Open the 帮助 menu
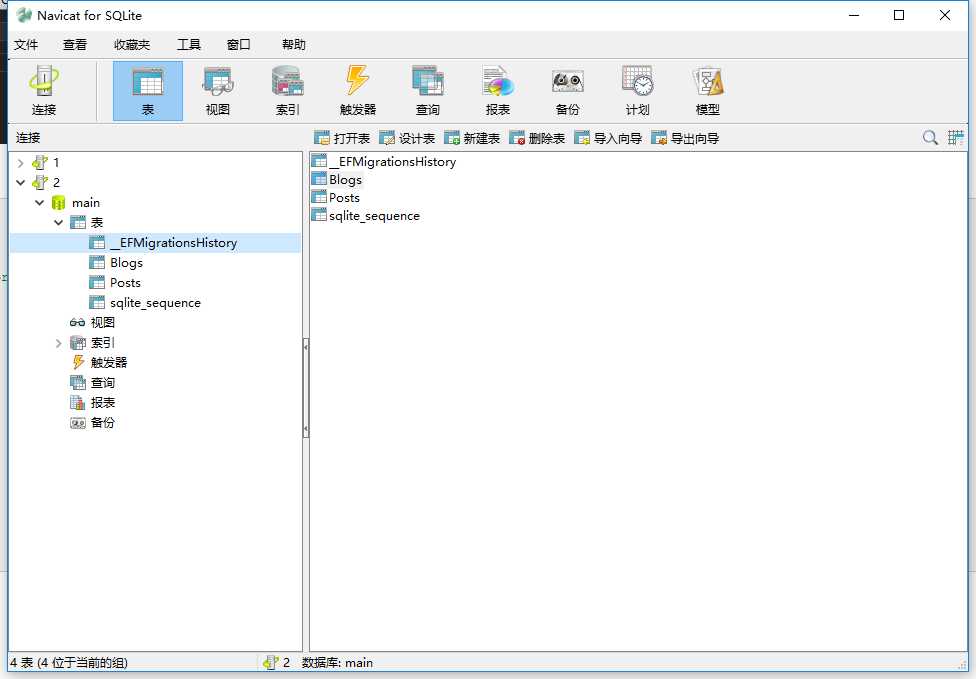Screen dimensions: 976x679 pos(293,45)
